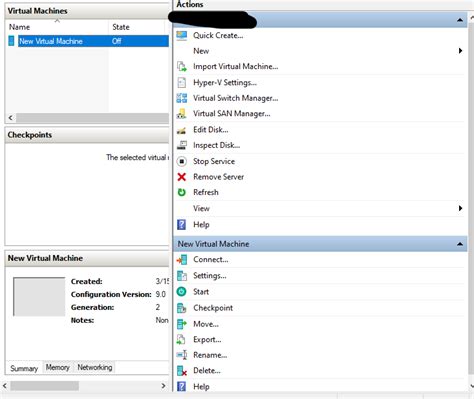Select the Inspect Disk action

[216, 145]
